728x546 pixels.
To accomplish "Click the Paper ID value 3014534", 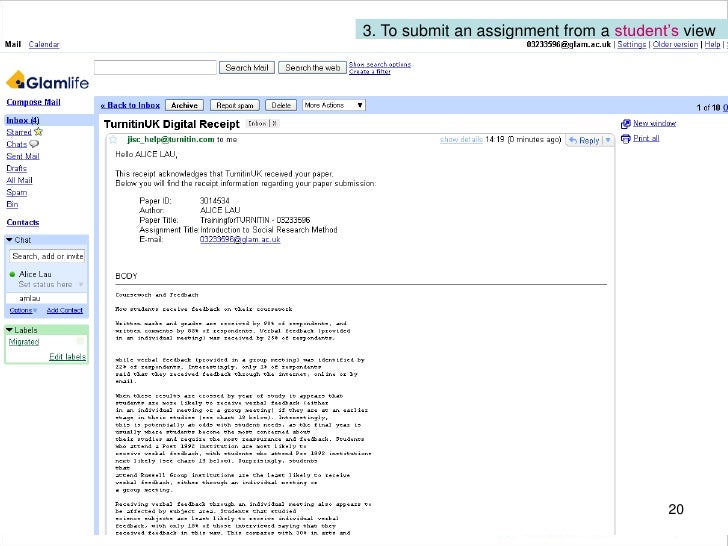I will [x=214, y=201].
